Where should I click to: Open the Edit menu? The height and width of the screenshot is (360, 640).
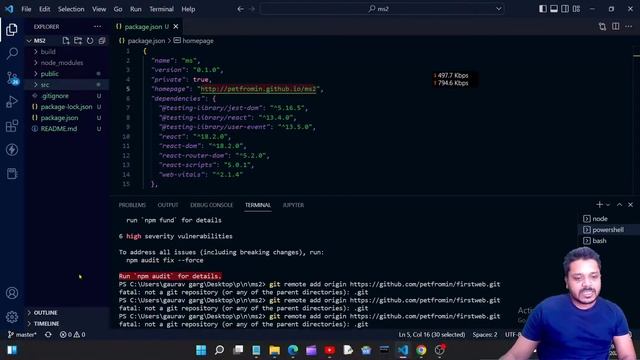(x=44, y=9)
